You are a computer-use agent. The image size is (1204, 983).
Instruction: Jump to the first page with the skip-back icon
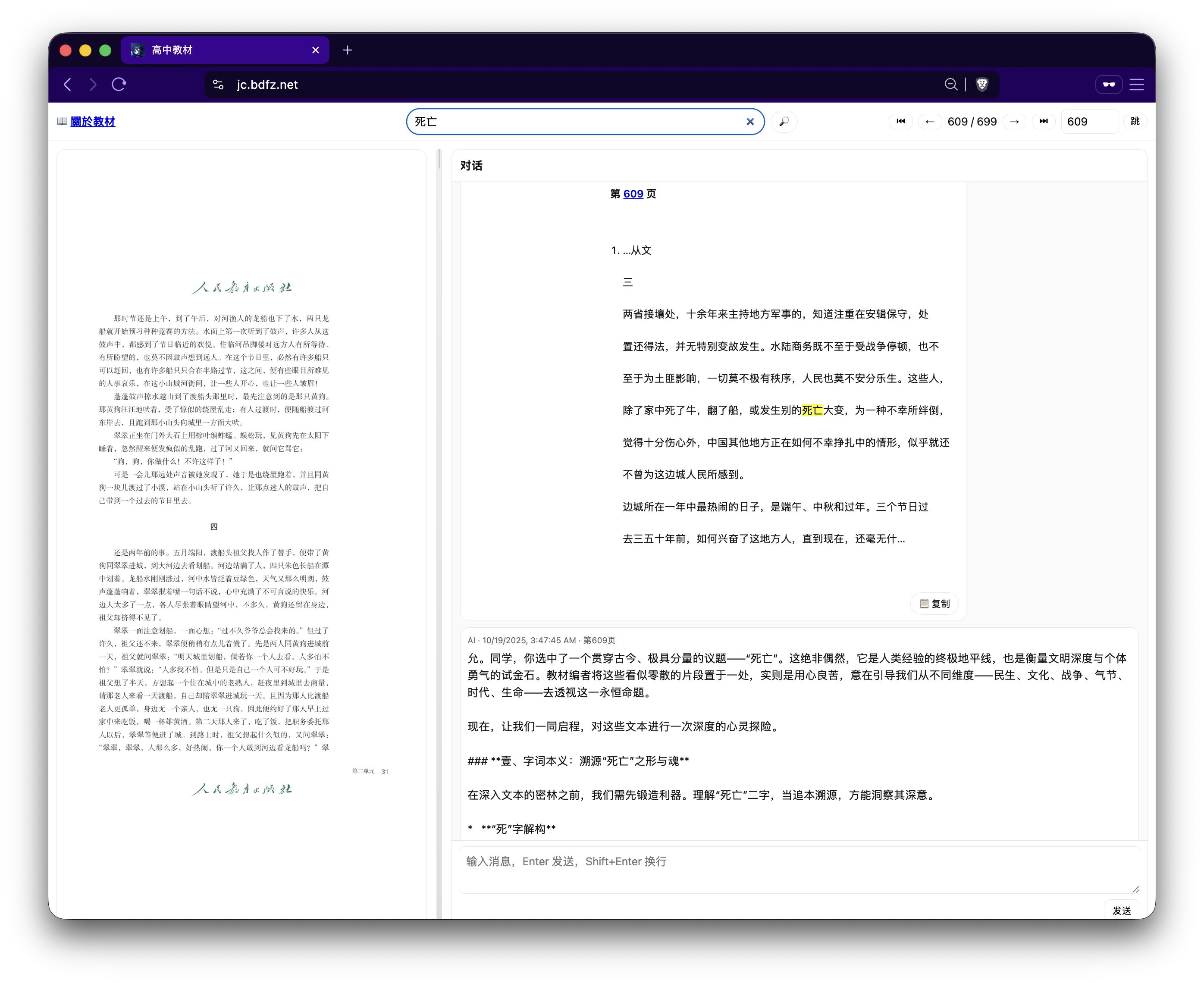tap(900, 121)
